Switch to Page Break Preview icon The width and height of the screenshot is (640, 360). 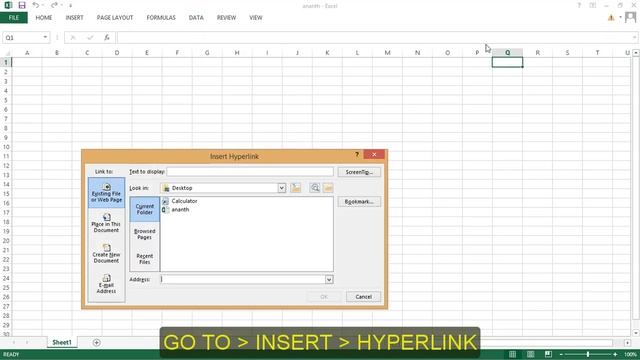coord(548,354)
